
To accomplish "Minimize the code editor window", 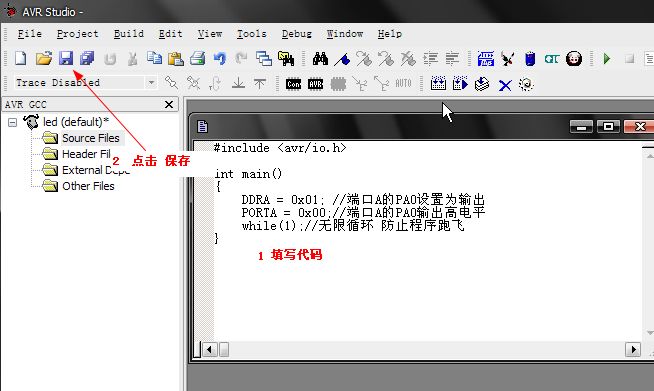I will [x=581, y=126].
